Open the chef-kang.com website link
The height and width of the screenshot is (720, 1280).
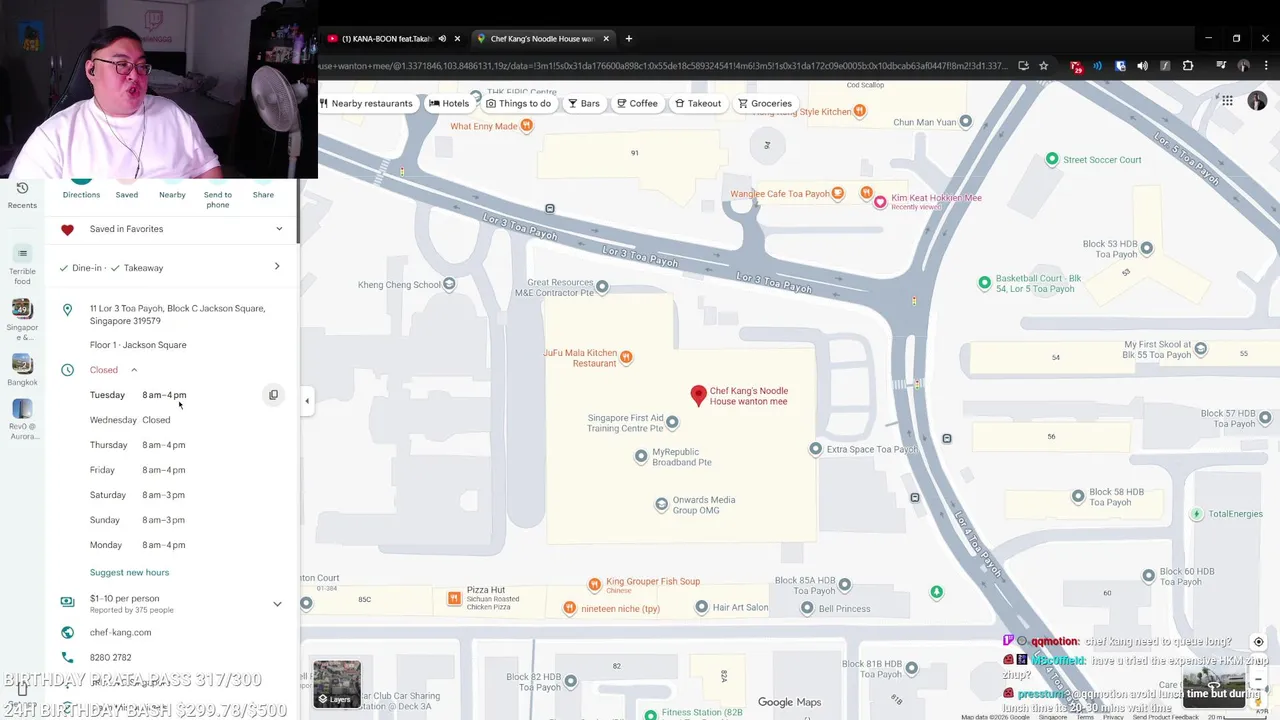[120, 632]
